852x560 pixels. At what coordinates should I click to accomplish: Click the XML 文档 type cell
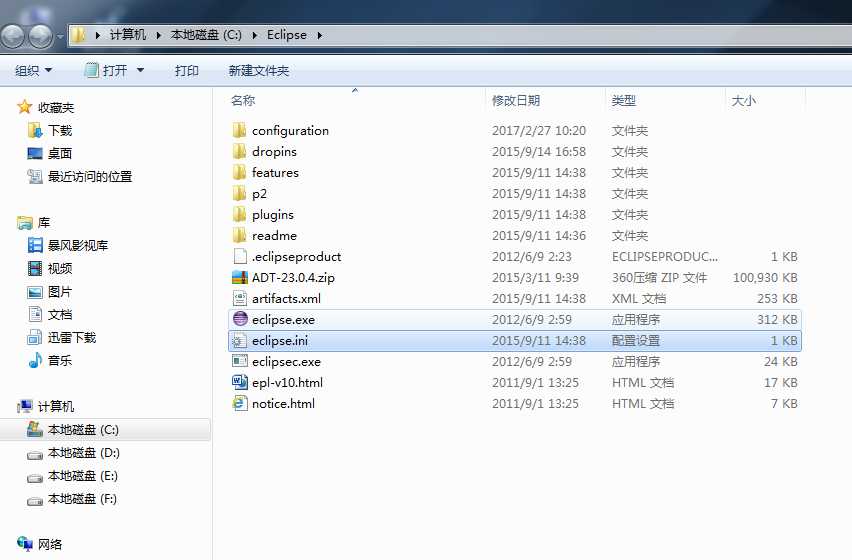(x=638, y=298)
